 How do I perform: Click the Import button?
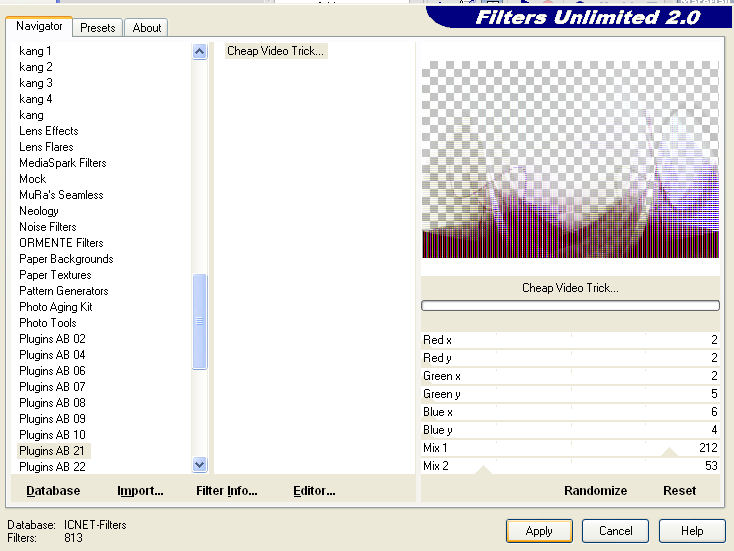point(140,491)
